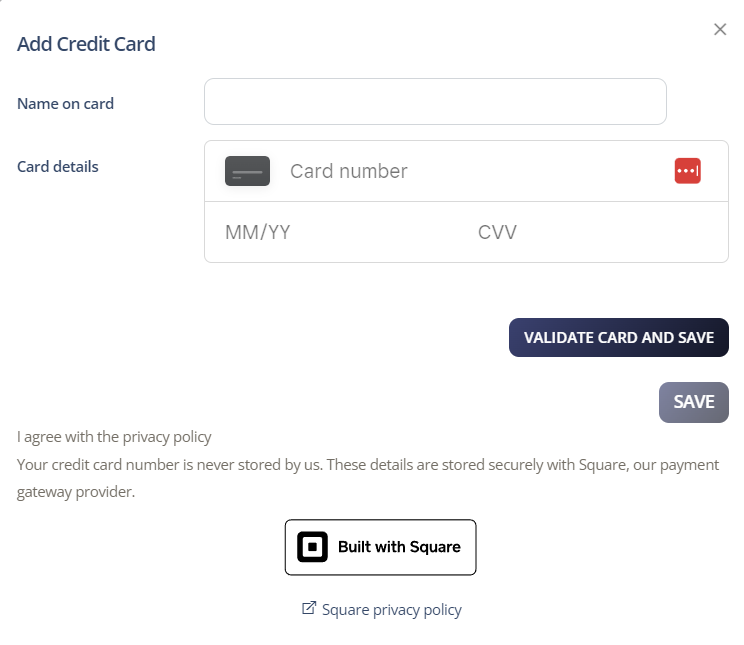
Task: Click the black Square logo icon
Action: (x=313, y=547)
